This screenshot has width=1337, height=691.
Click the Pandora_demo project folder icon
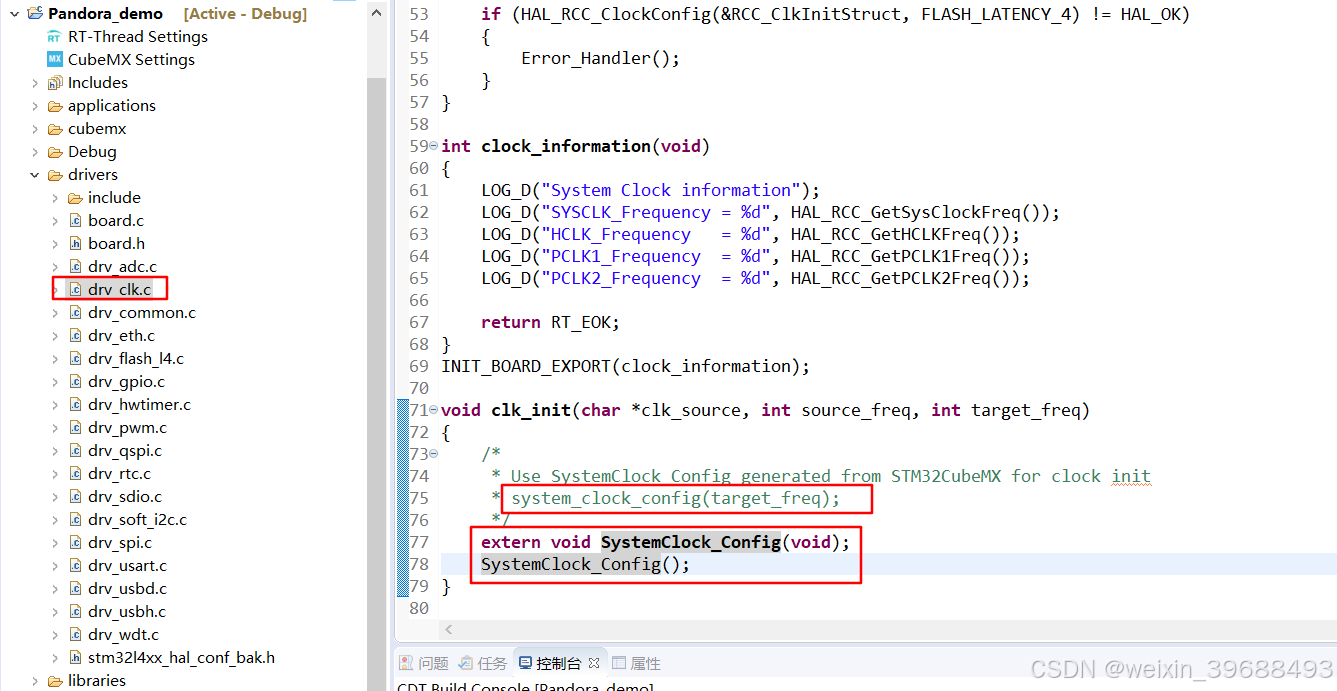pos(35,14)
